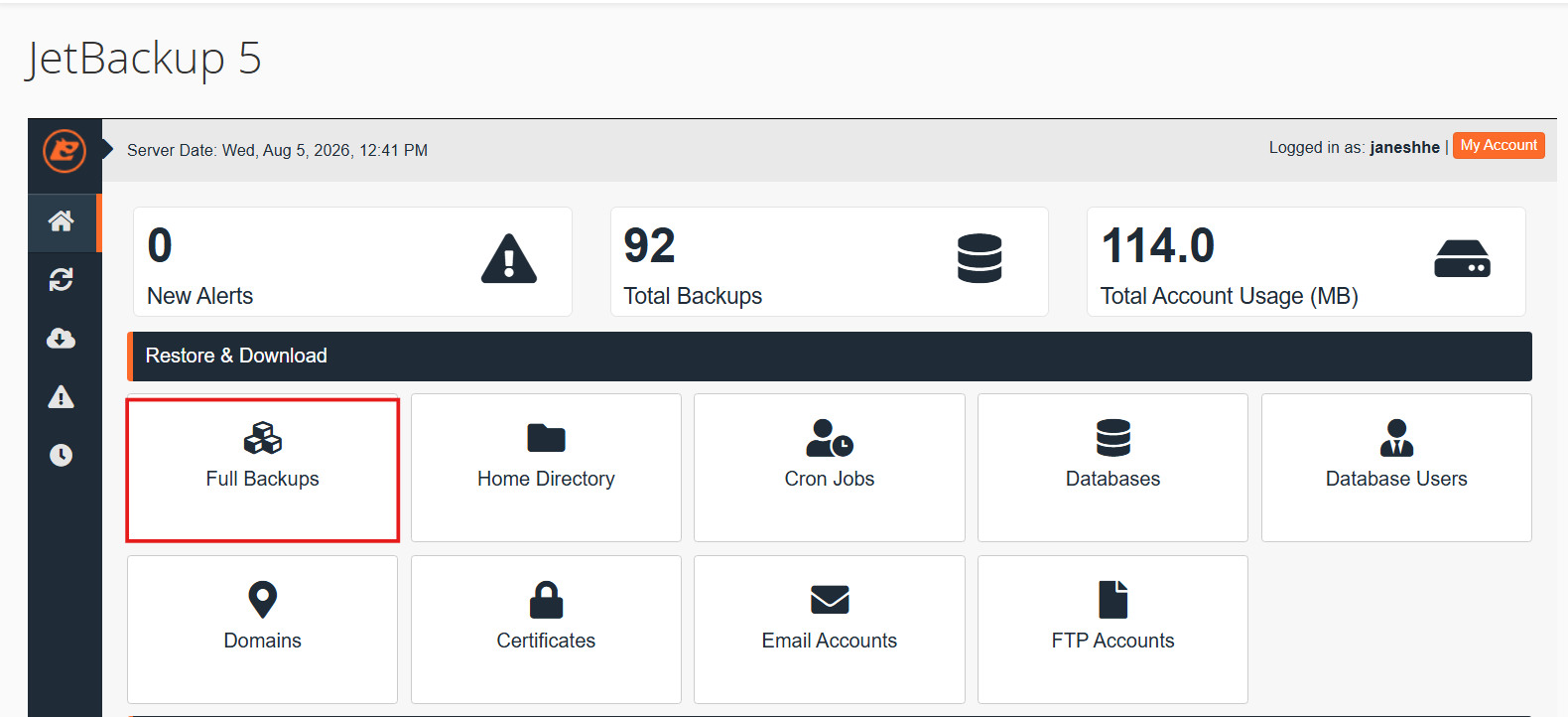Click the Server Date text
This screenshot has height=717, width=1568.
(x=278, y=150)
